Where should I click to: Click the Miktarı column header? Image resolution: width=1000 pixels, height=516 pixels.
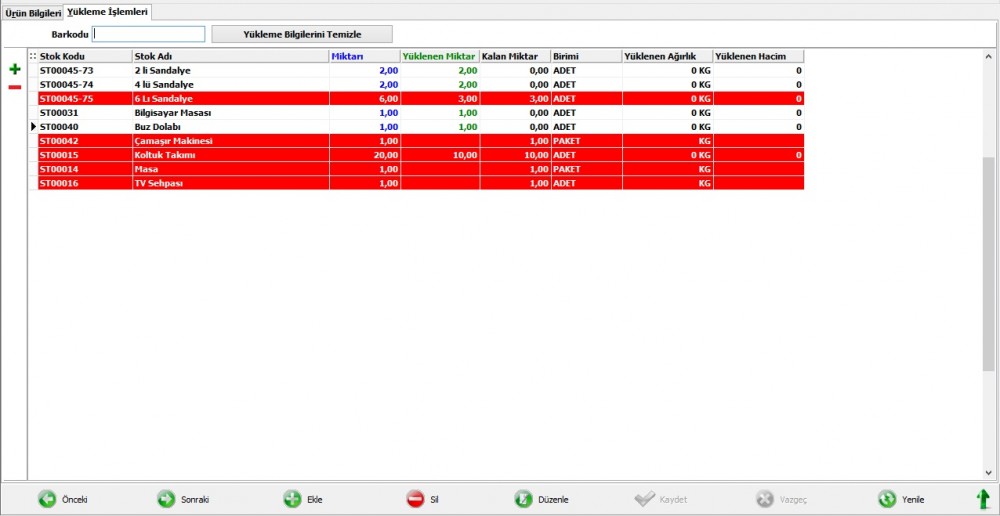(365, 56)
